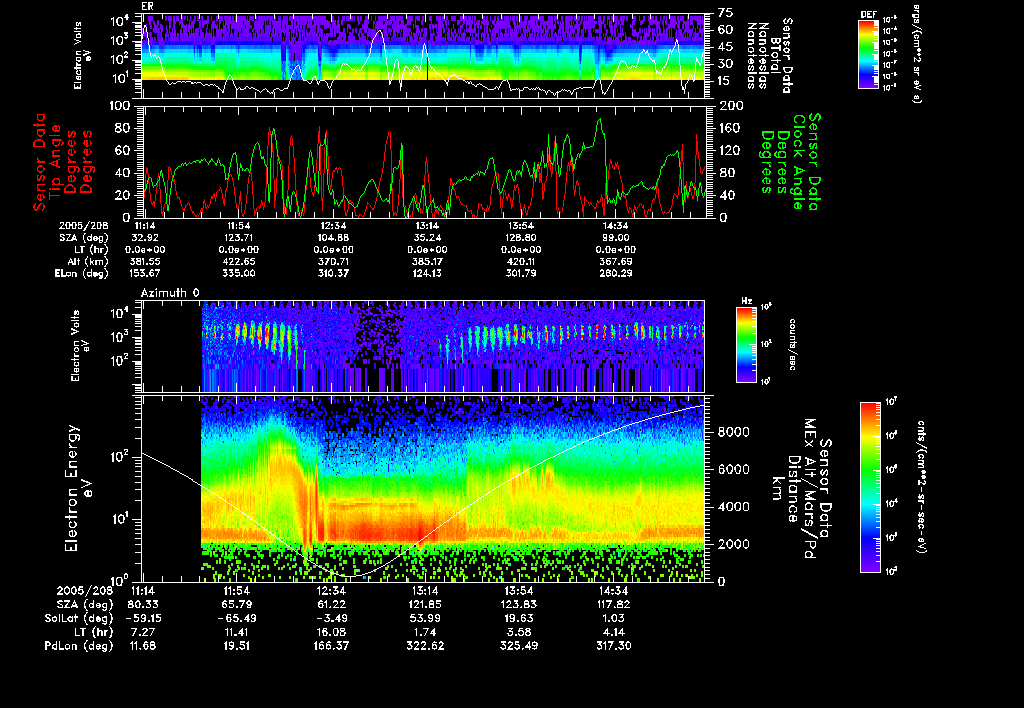Click the Alt value 381.55
Viewport: 1024px width, 708px height.
click(145, 261)
